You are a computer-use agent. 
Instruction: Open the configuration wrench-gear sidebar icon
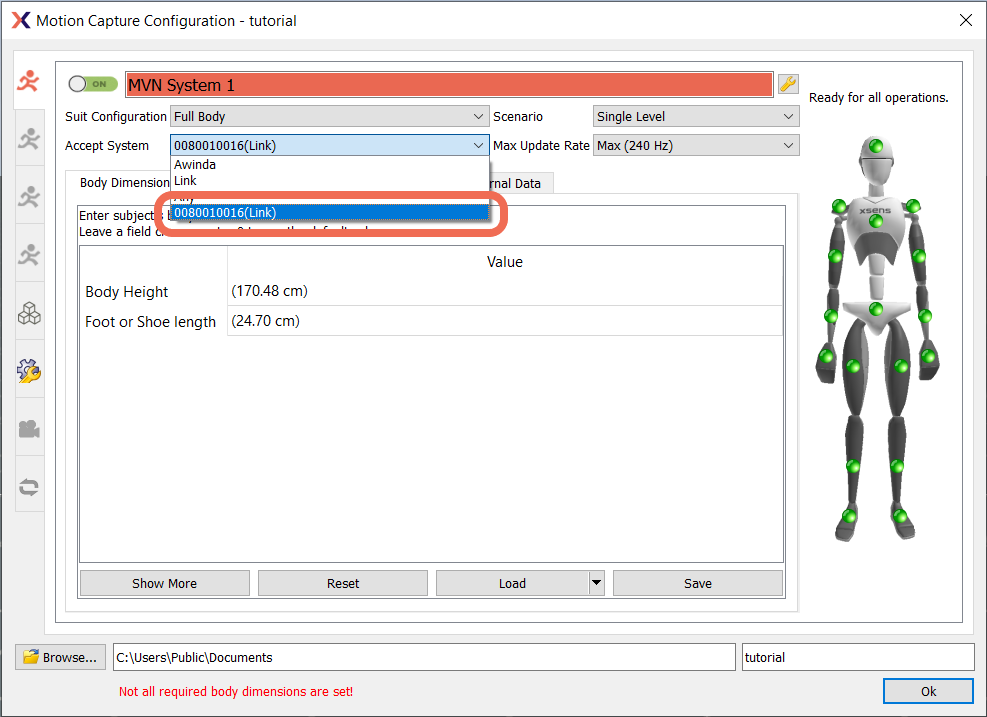(x=29, y=371)
